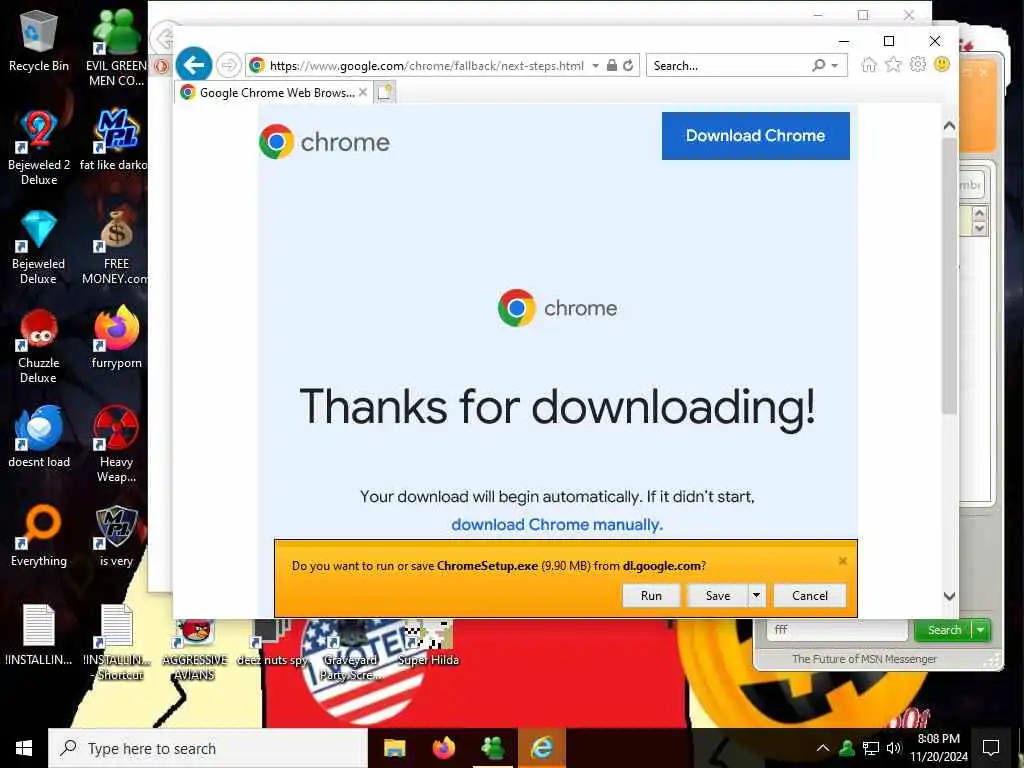1024x768 pixels.
Task: Click the network tray icon
Action: click(871, 748)
